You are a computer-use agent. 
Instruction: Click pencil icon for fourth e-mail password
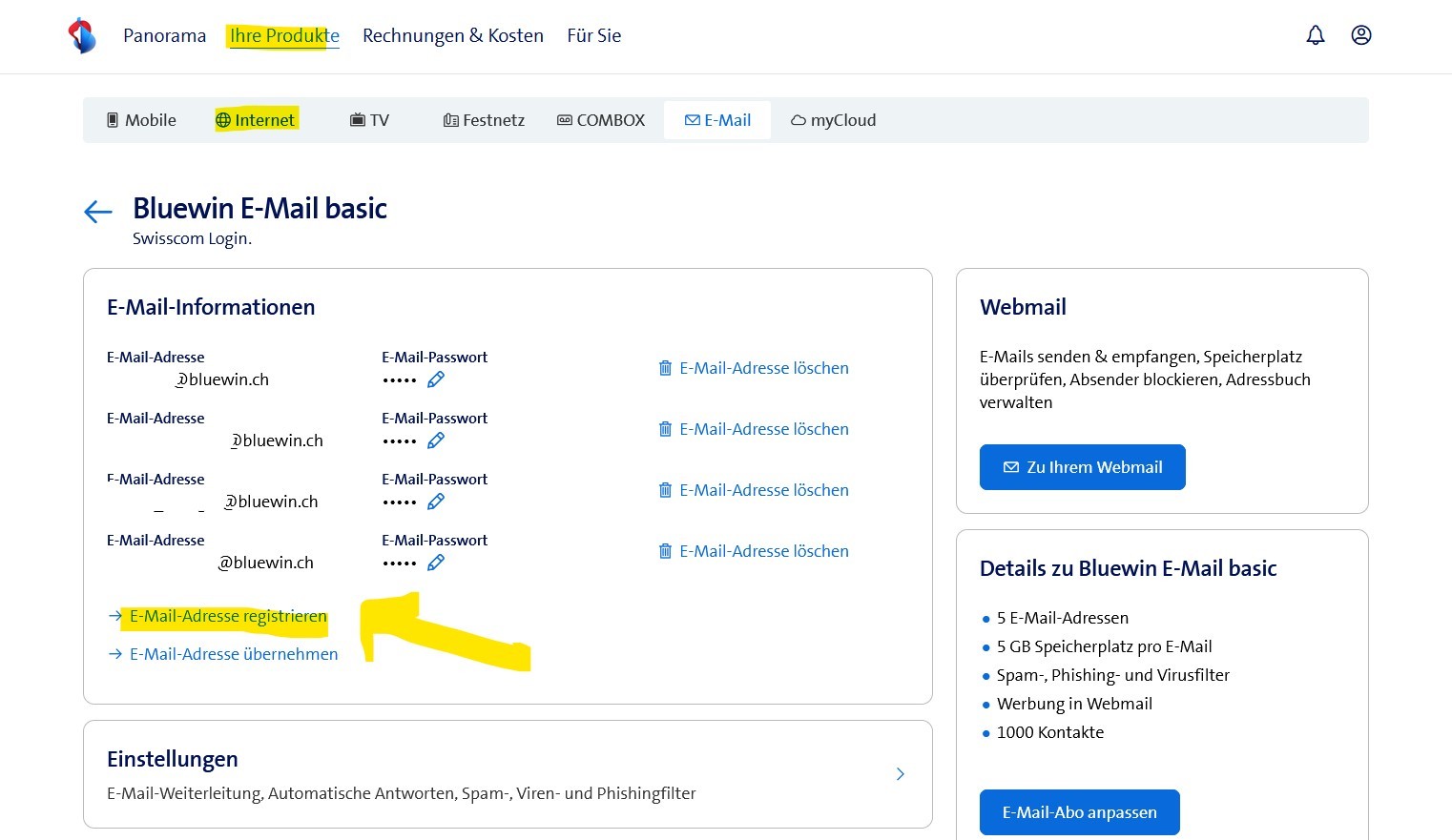436,563
